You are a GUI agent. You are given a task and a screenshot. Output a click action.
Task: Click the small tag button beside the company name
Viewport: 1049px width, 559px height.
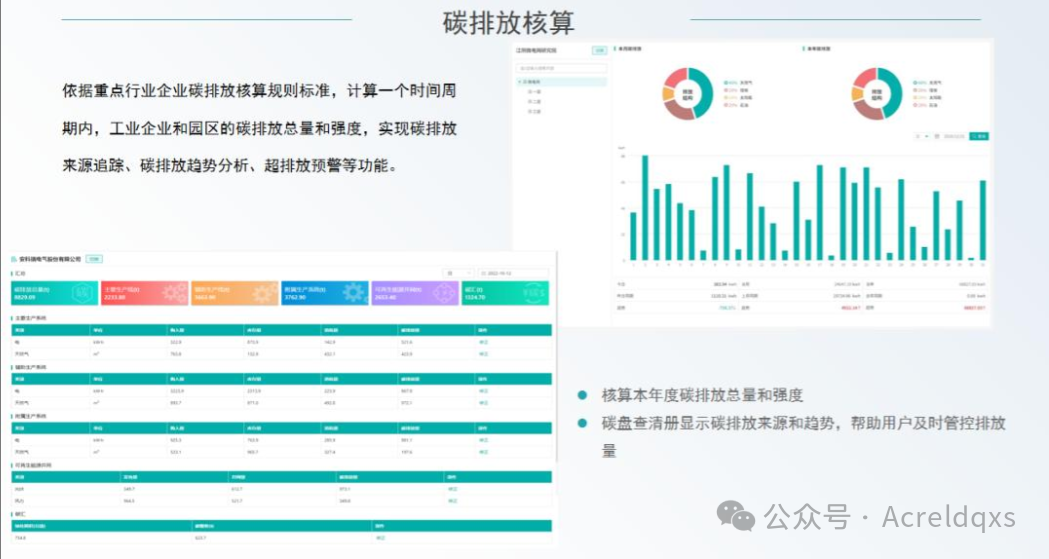pyautogui.click(x=94, y=259)
